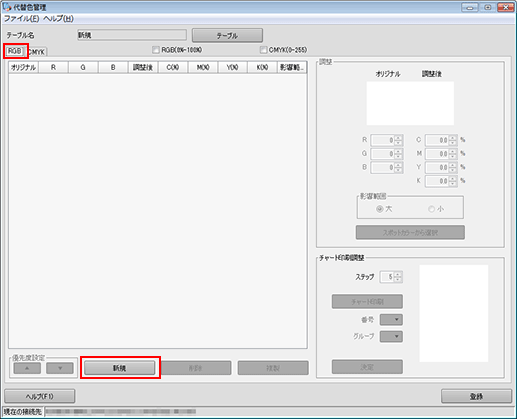Move priority down with the down arrow button

point(60,368)
